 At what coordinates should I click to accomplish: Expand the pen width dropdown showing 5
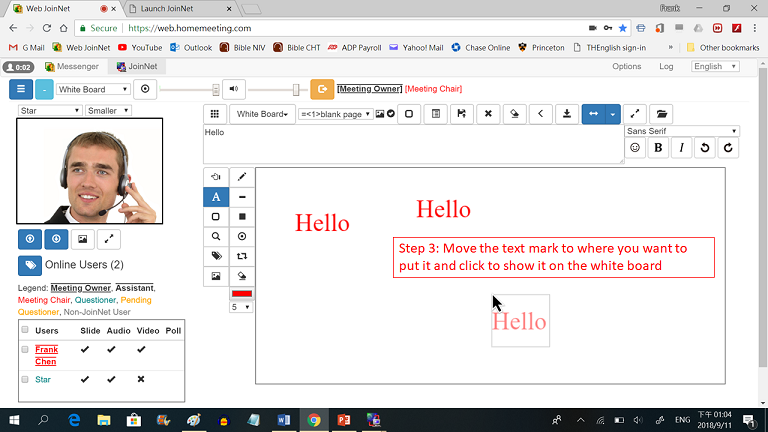(241, 307)
